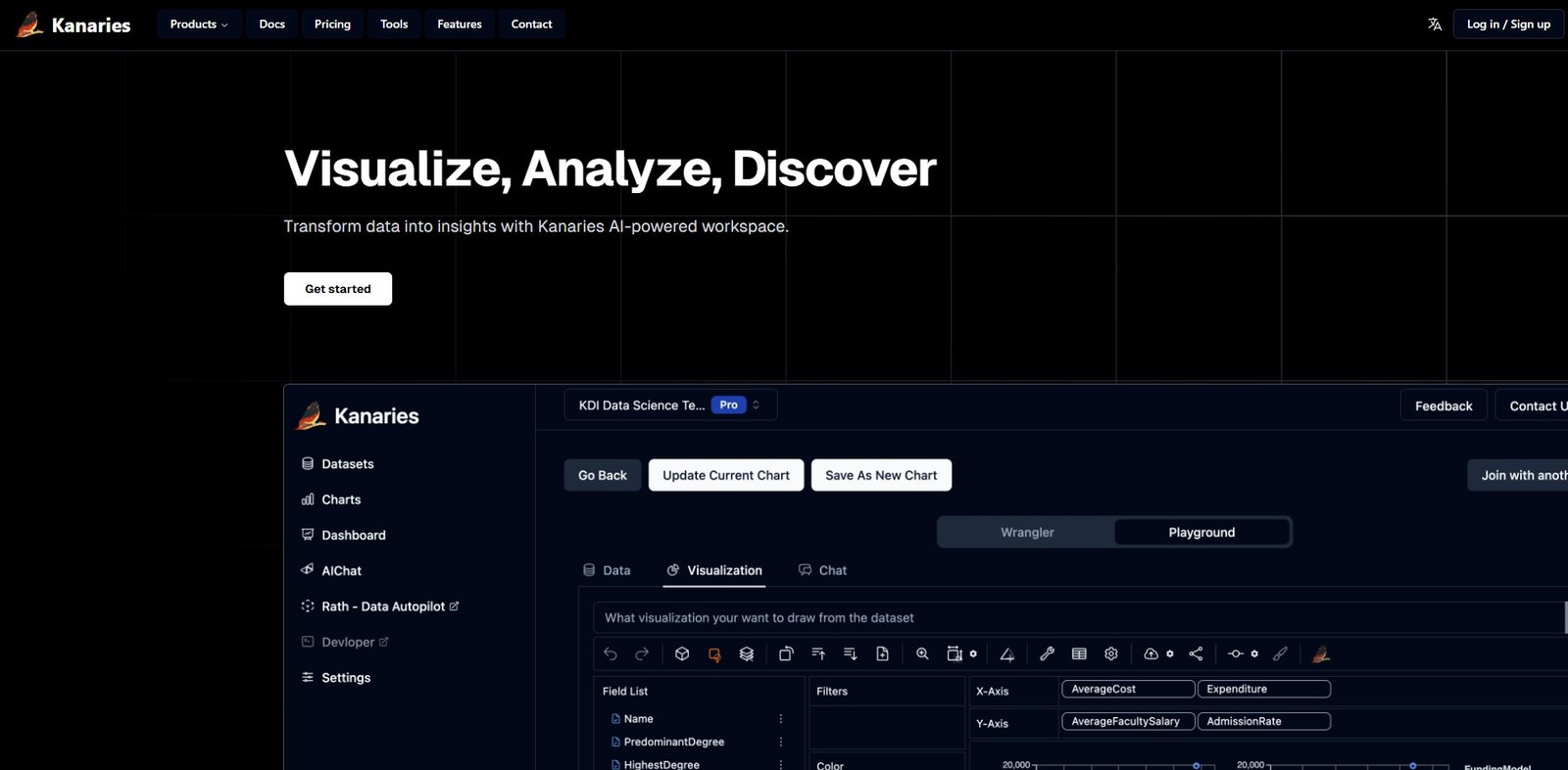This screenshot has width=1568, height=770.
Task: Open the Chat tab
Action: click(823, 570)
